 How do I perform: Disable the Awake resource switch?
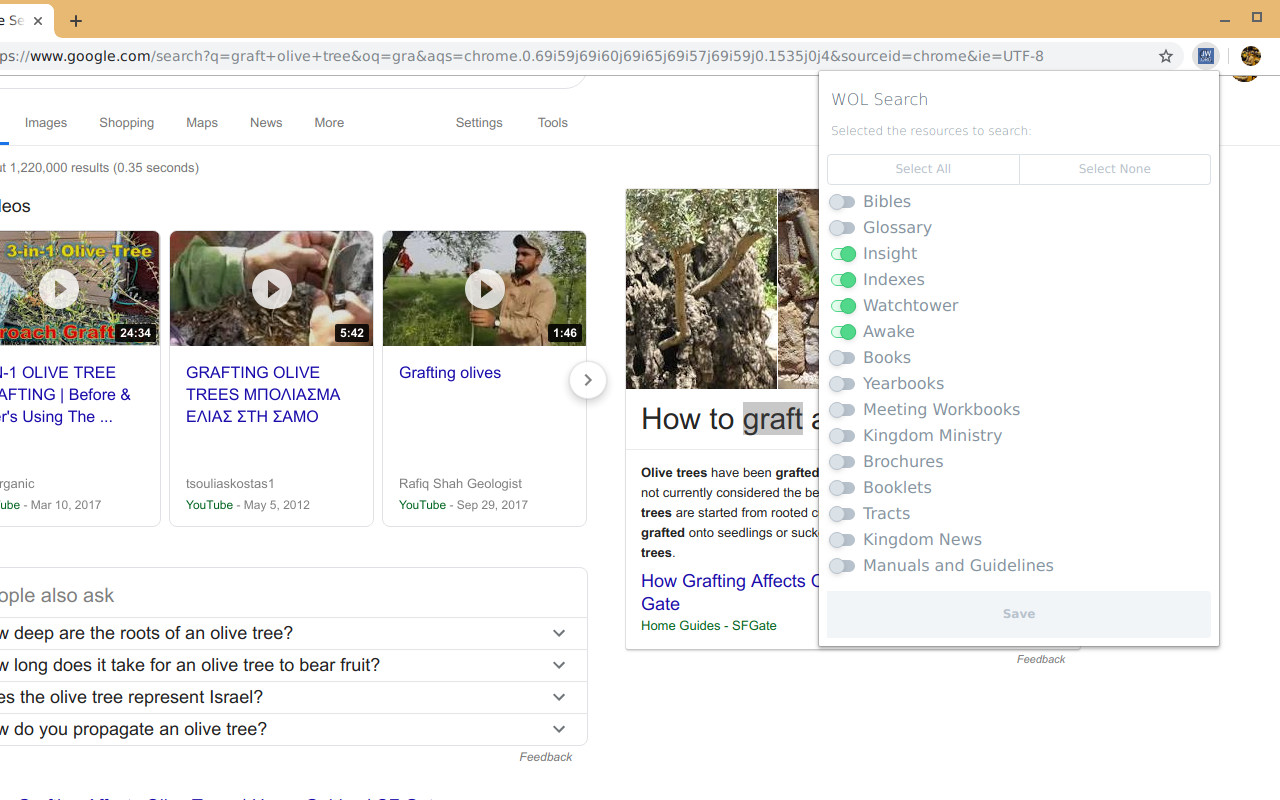[842, 332]
